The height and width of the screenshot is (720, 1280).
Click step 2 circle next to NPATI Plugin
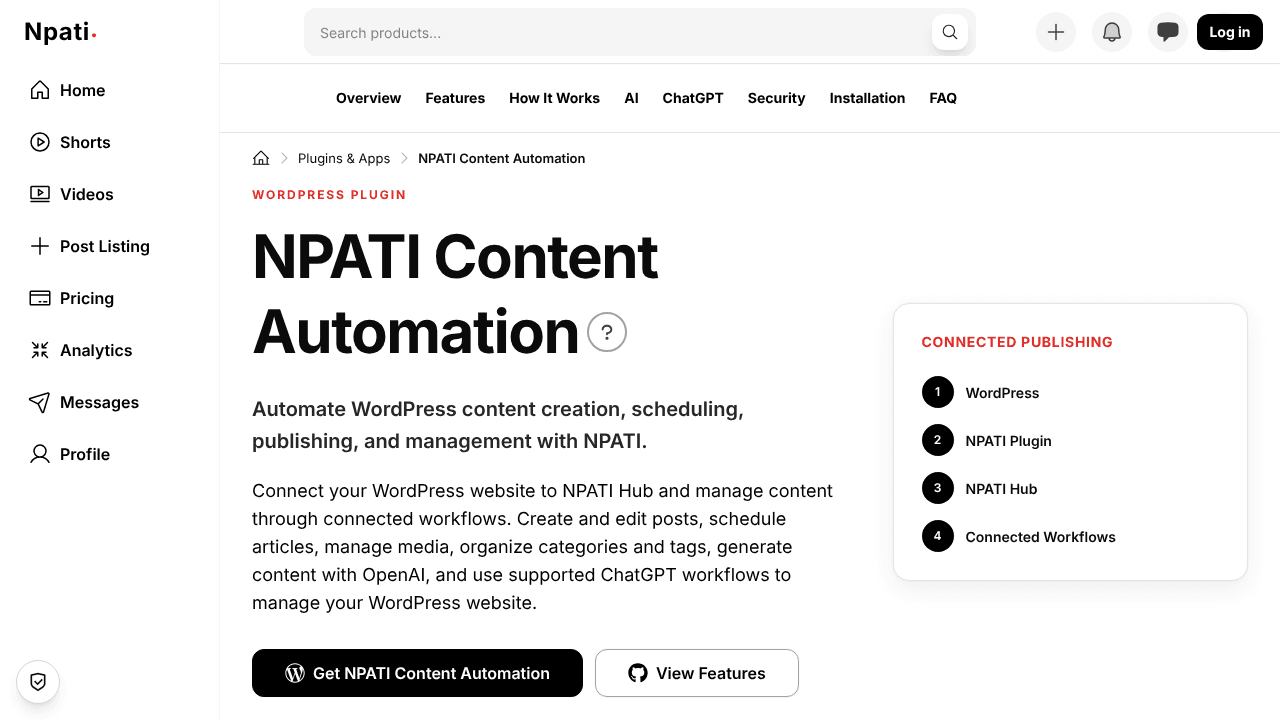(x=938, y=440)
